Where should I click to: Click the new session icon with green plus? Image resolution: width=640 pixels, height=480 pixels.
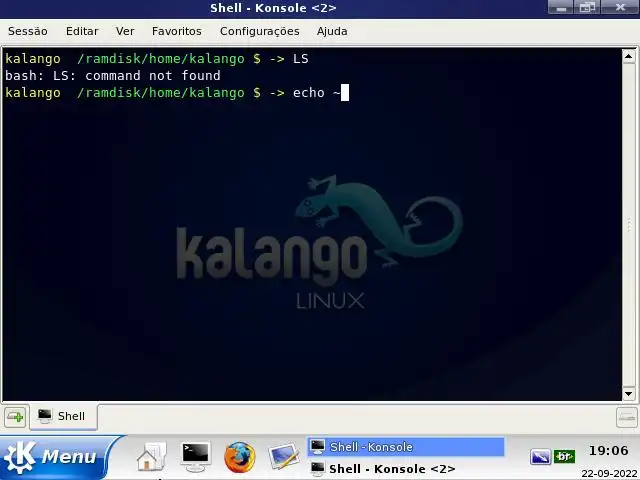15,417
